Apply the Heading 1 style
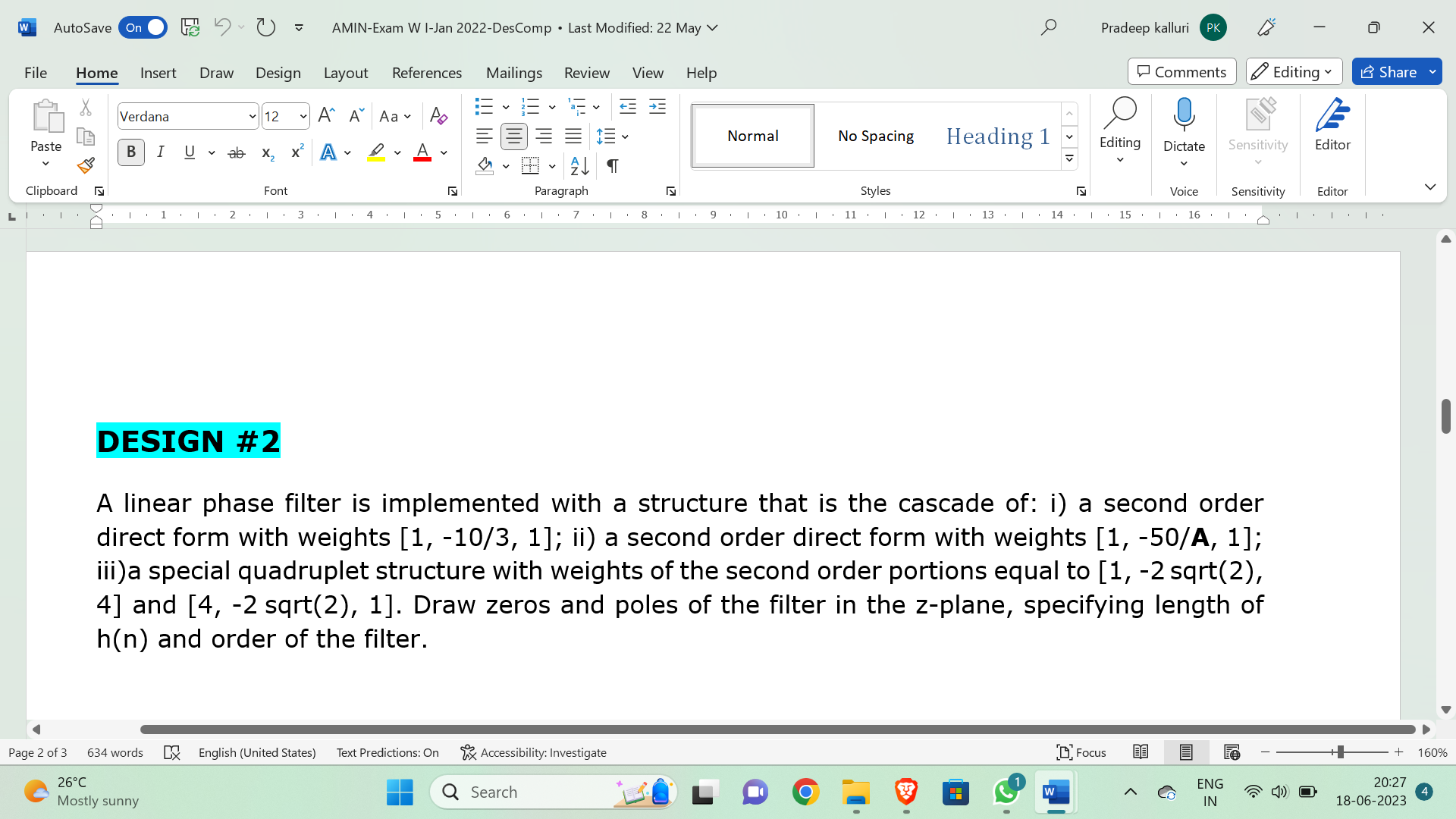The width and height of the screenshot is (1456, 819). tap(998, 136)
